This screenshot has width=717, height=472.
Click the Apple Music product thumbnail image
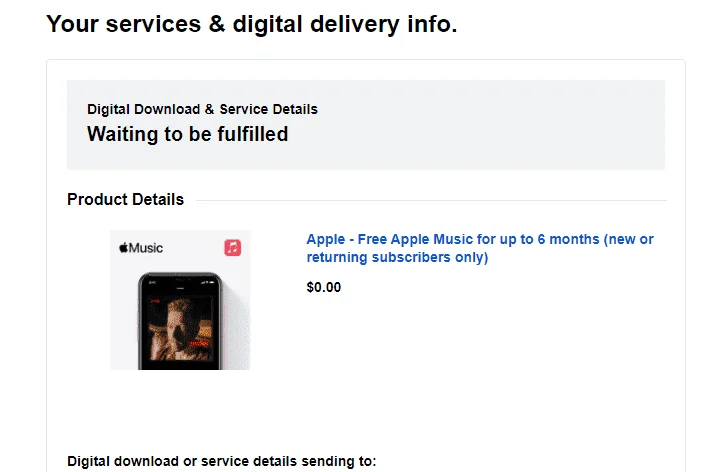tap(180, 300)
